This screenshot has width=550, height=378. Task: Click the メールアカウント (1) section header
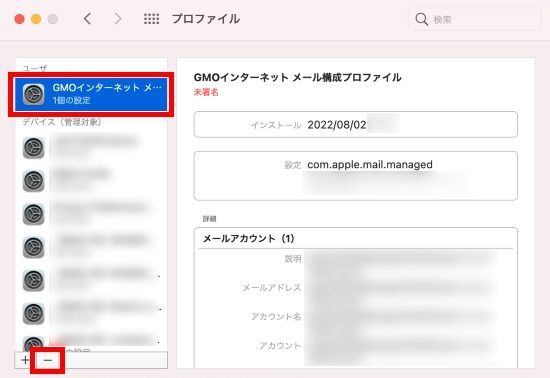[249, 238]
